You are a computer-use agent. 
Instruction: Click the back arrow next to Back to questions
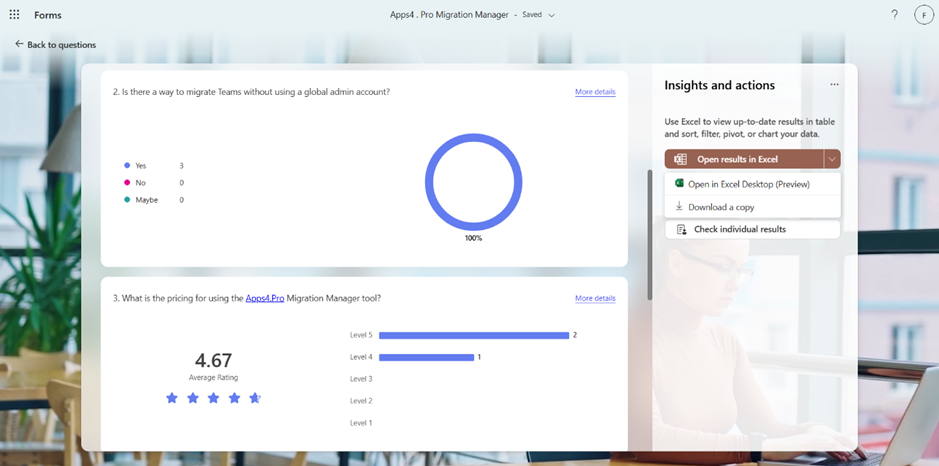(x=19, y=44)
